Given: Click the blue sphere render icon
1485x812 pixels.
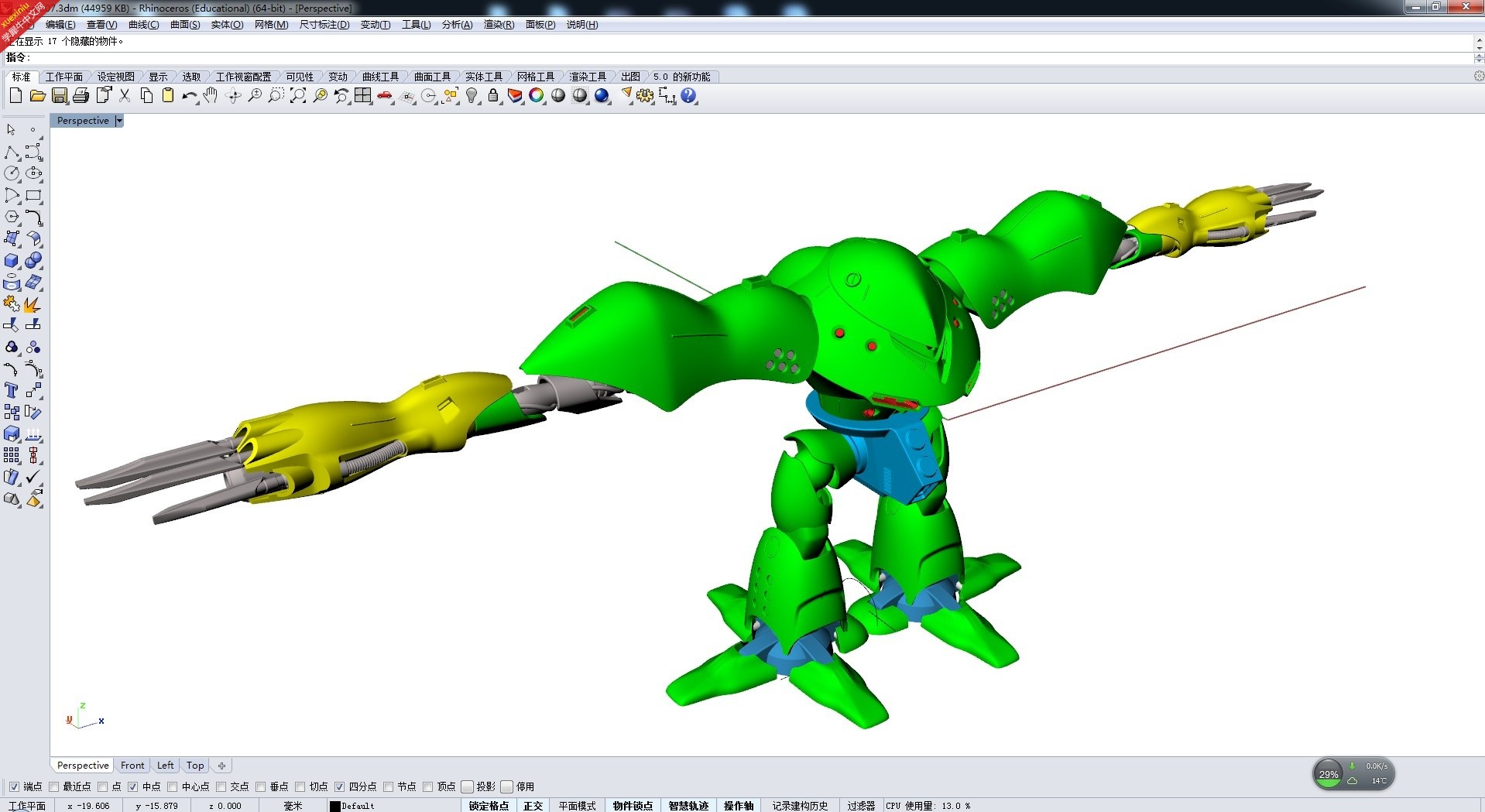Looking at the screenshot, I should tap(602, 96).
